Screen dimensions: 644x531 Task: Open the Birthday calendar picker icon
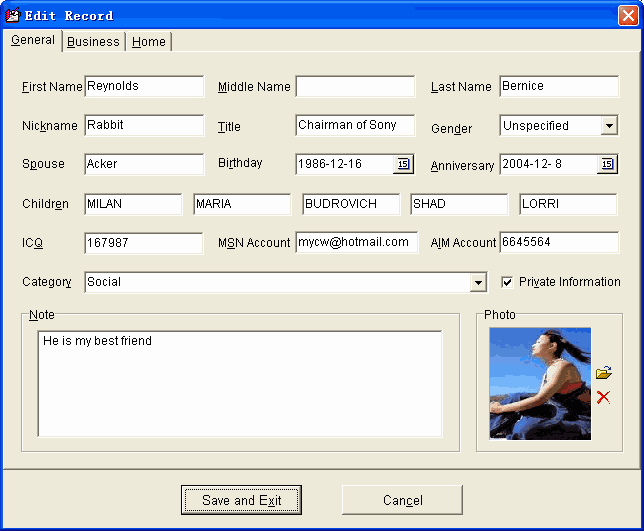pos(403,164)
